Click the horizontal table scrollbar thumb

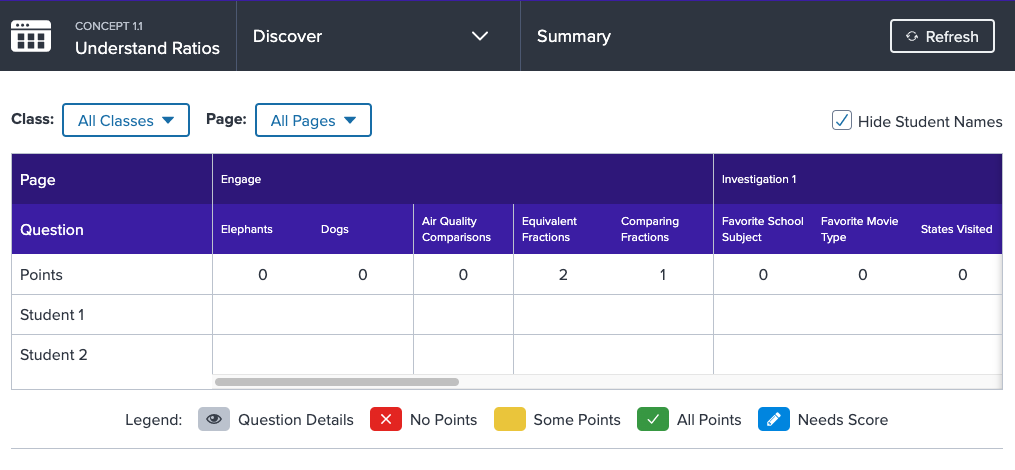point(337,382)
